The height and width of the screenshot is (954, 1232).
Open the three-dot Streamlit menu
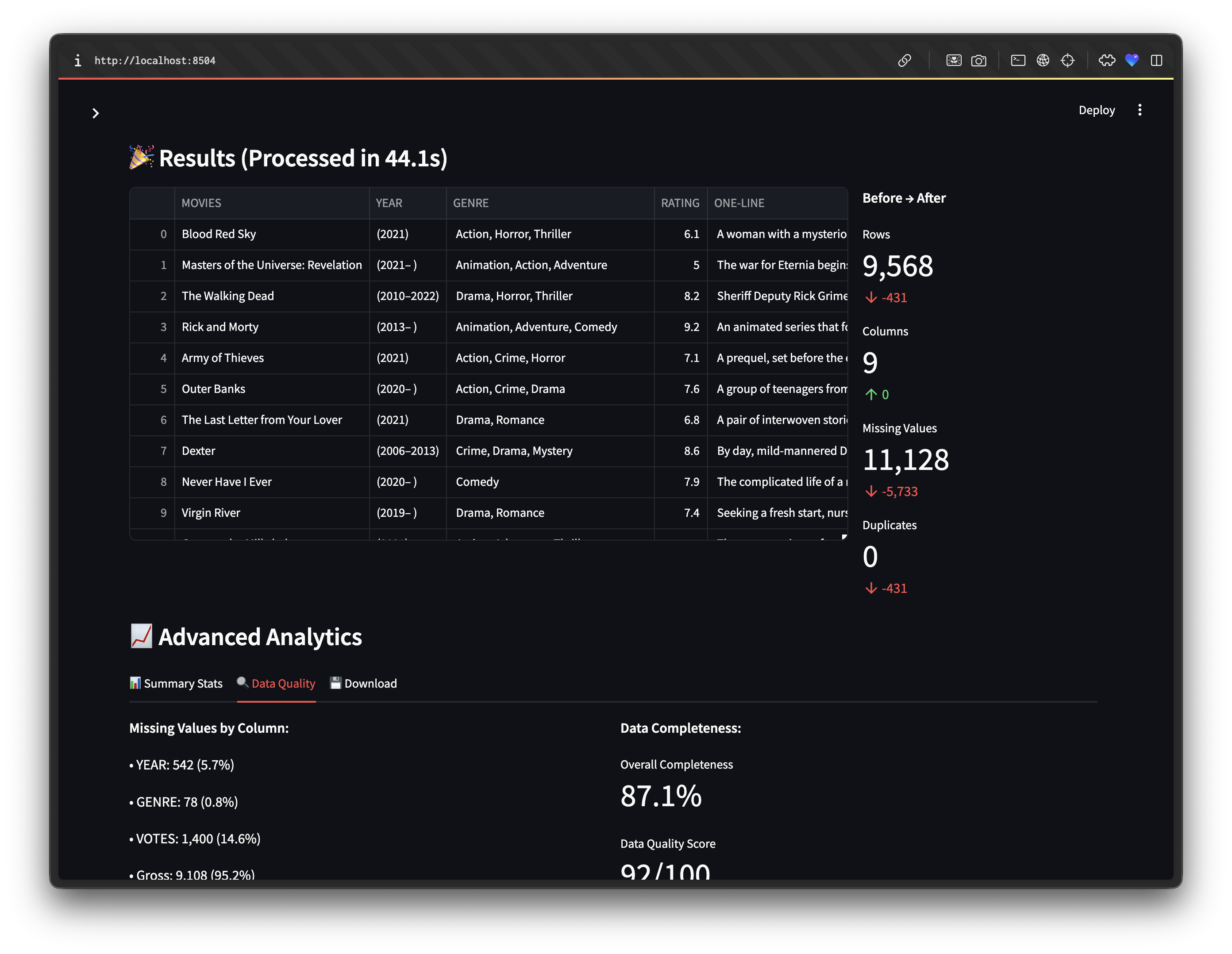[1140, 110]
